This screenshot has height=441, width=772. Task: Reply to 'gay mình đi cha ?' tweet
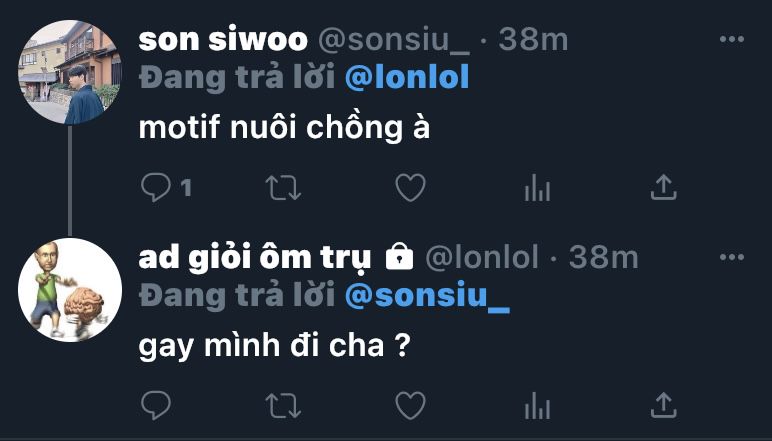[x=156, y=405]
